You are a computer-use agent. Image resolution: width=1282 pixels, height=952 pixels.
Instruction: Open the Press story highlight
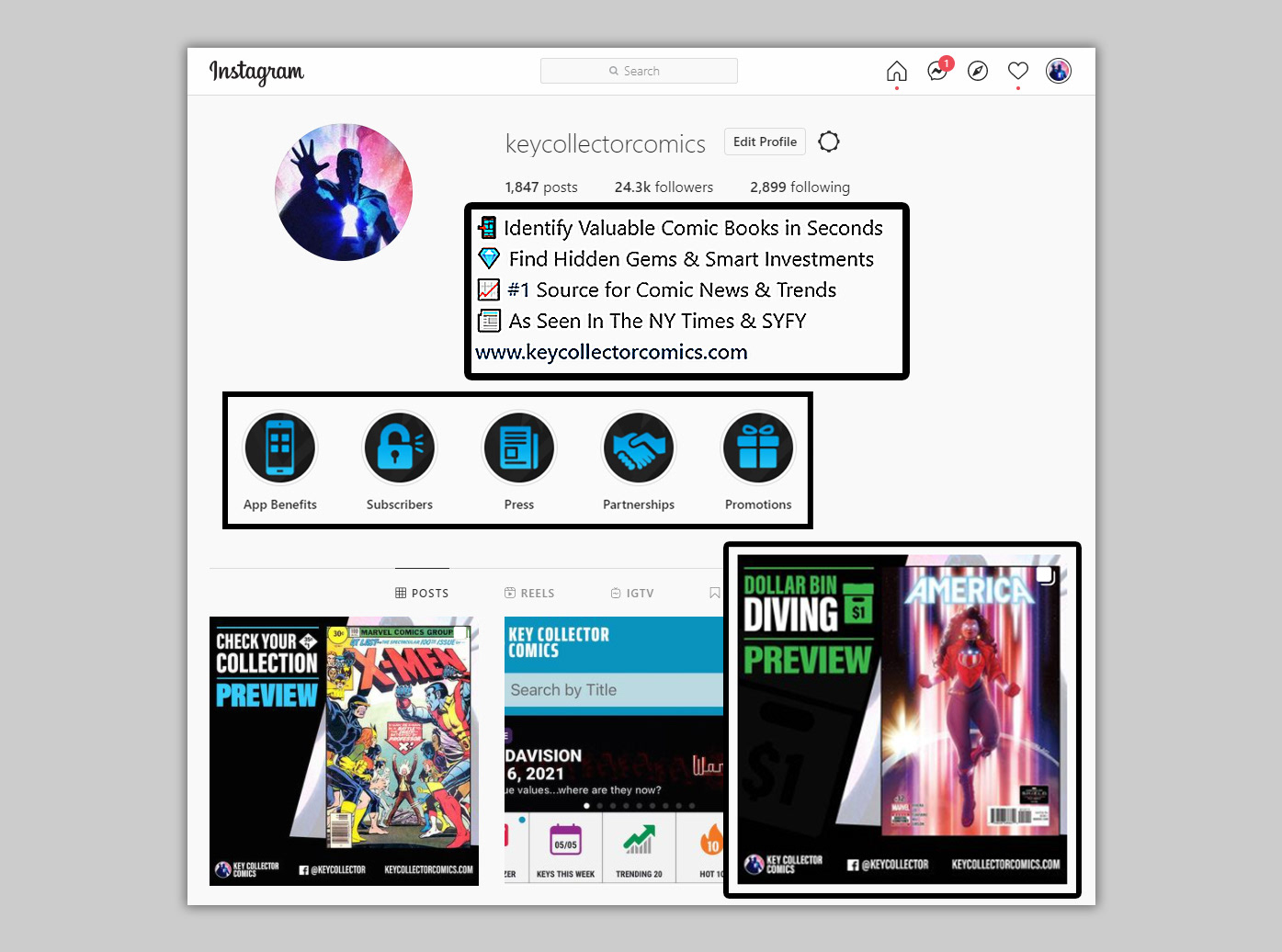[519, 460]
